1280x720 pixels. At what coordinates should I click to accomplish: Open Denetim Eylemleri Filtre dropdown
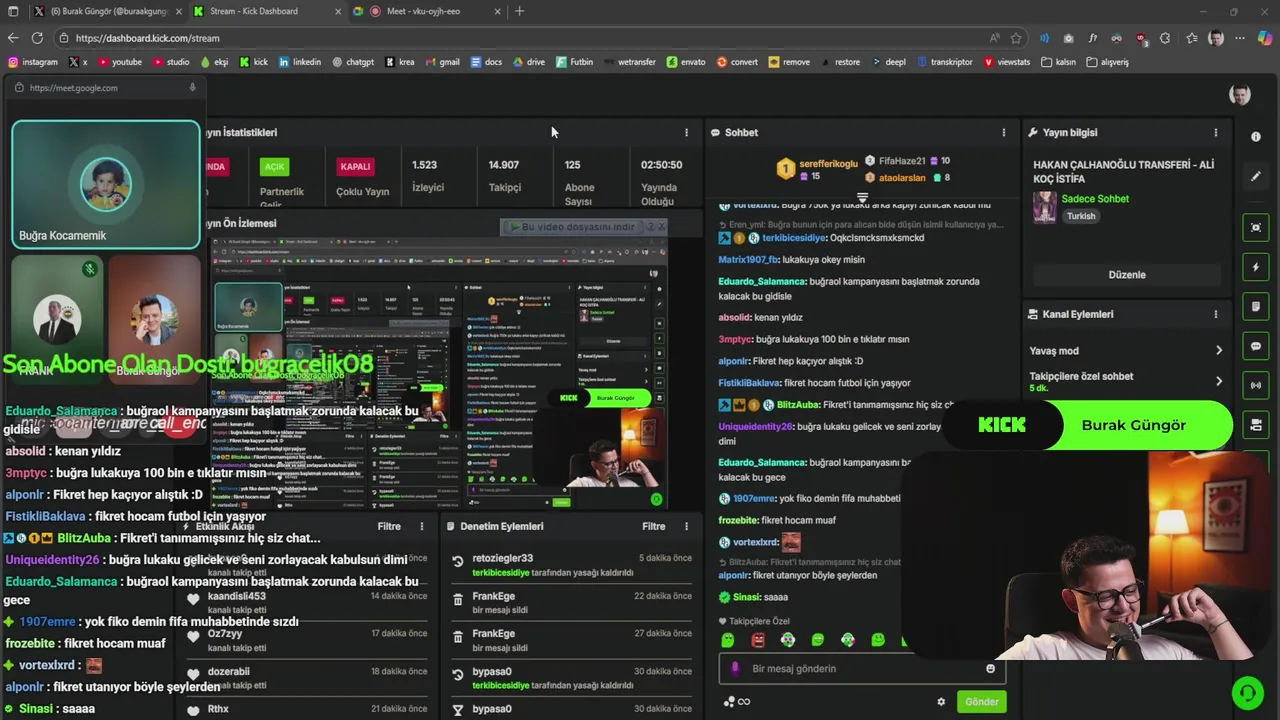click(654, 526)
